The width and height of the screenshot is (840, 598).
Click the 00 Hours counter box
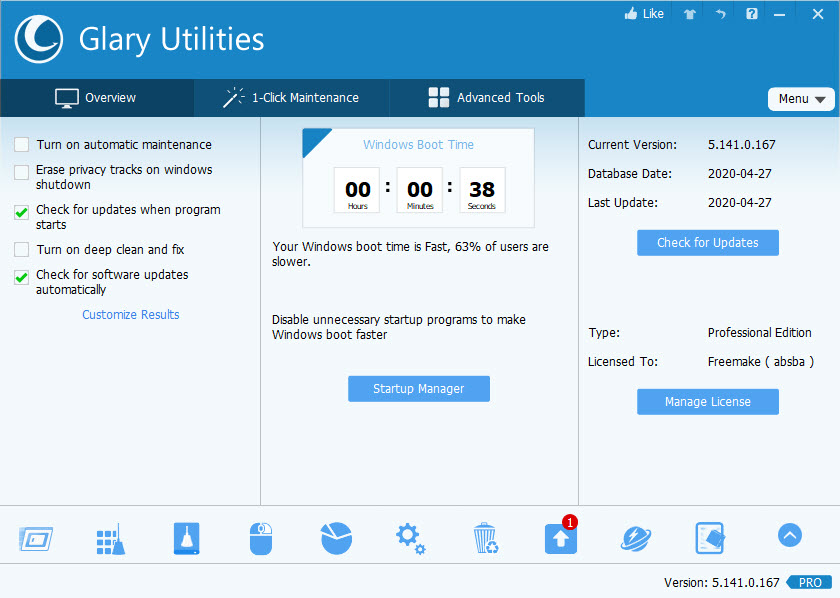pyautogui.click(x=357, y=190)
